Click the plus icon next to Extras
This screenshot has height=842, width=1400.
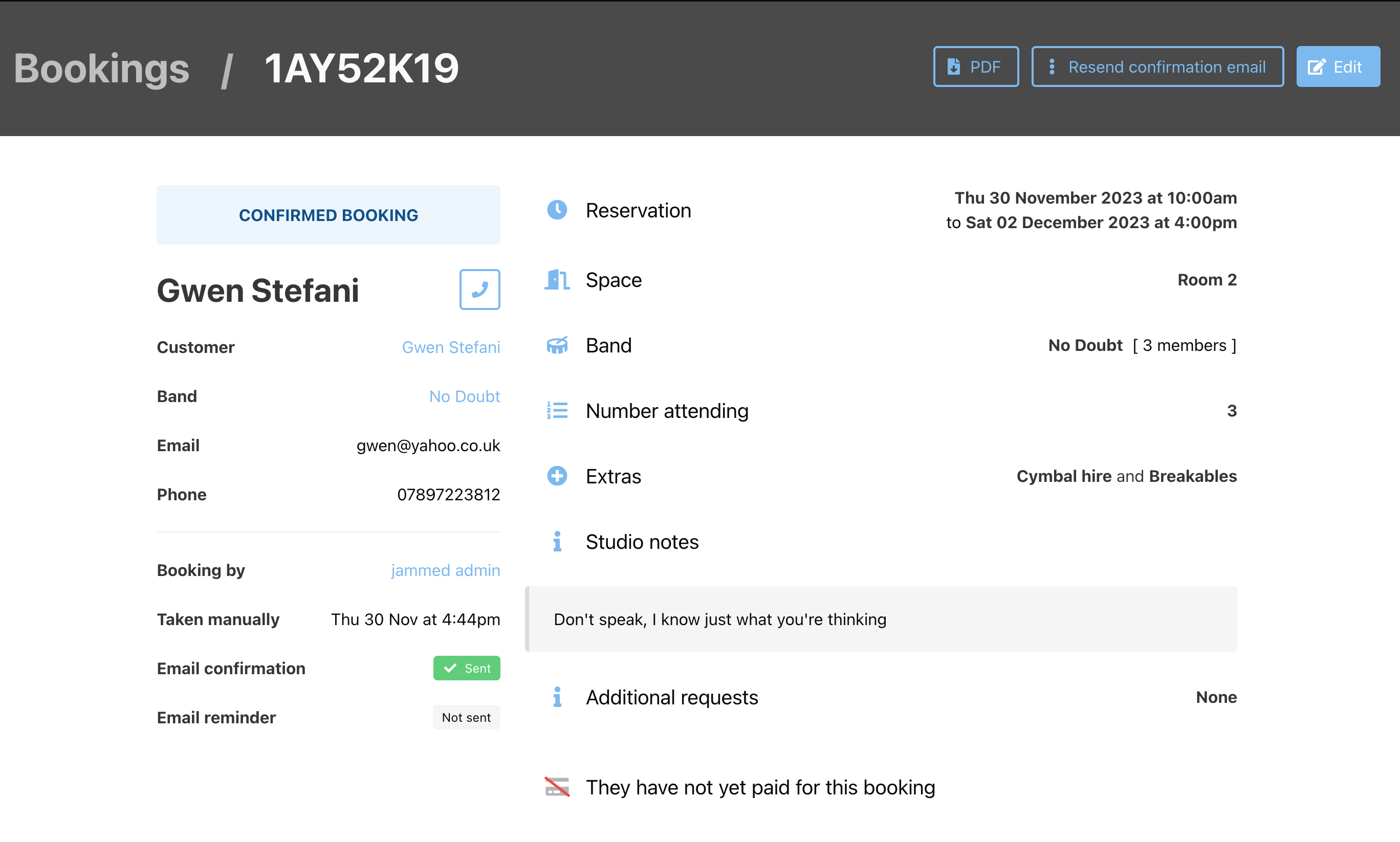click(x=557, y=476)
